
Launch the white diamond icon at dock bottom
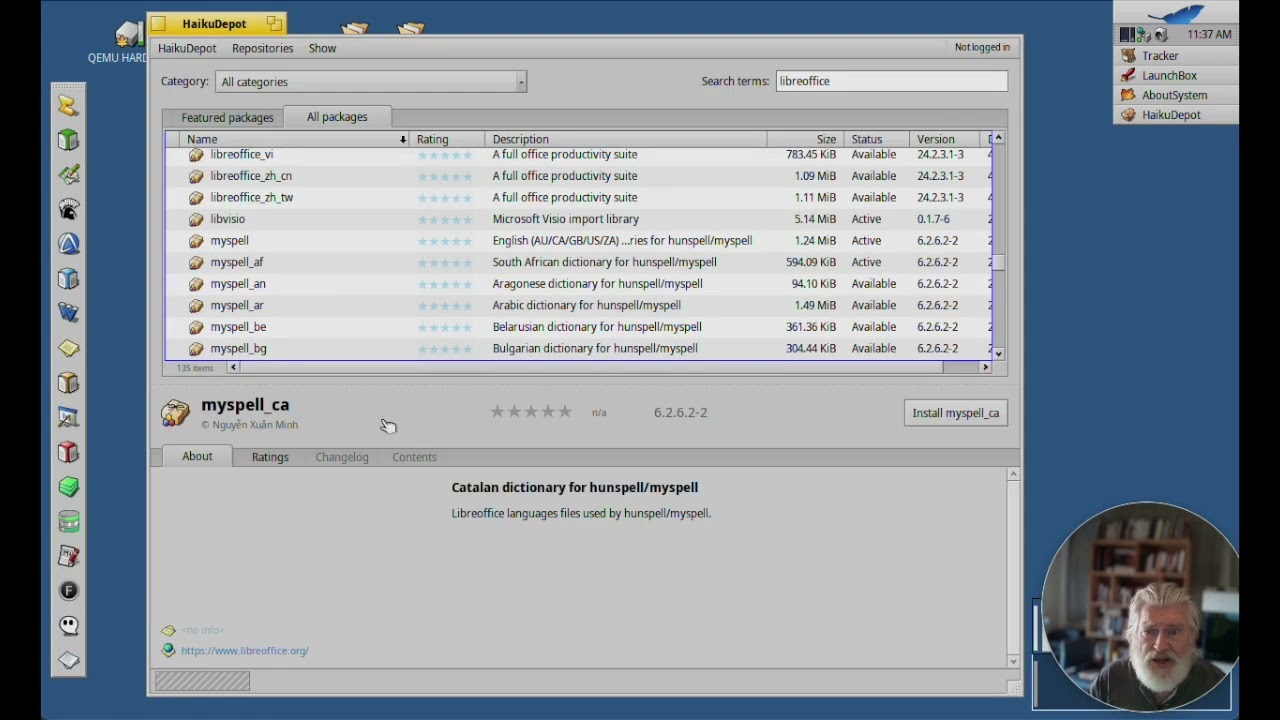(68, 660)
